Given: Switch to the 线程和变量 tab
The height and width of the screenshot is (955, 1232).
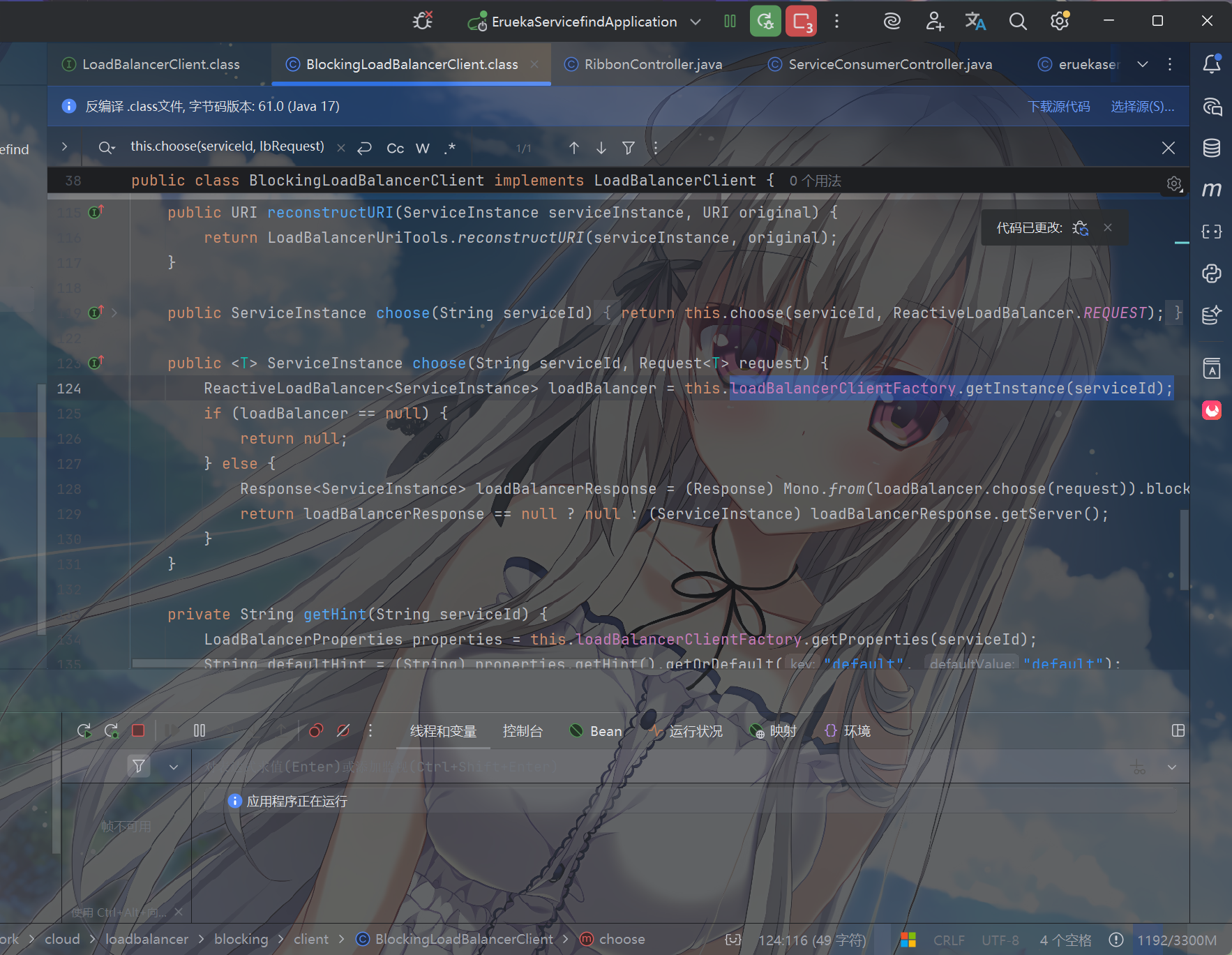Looking at the screenshot, I should 443,731.
